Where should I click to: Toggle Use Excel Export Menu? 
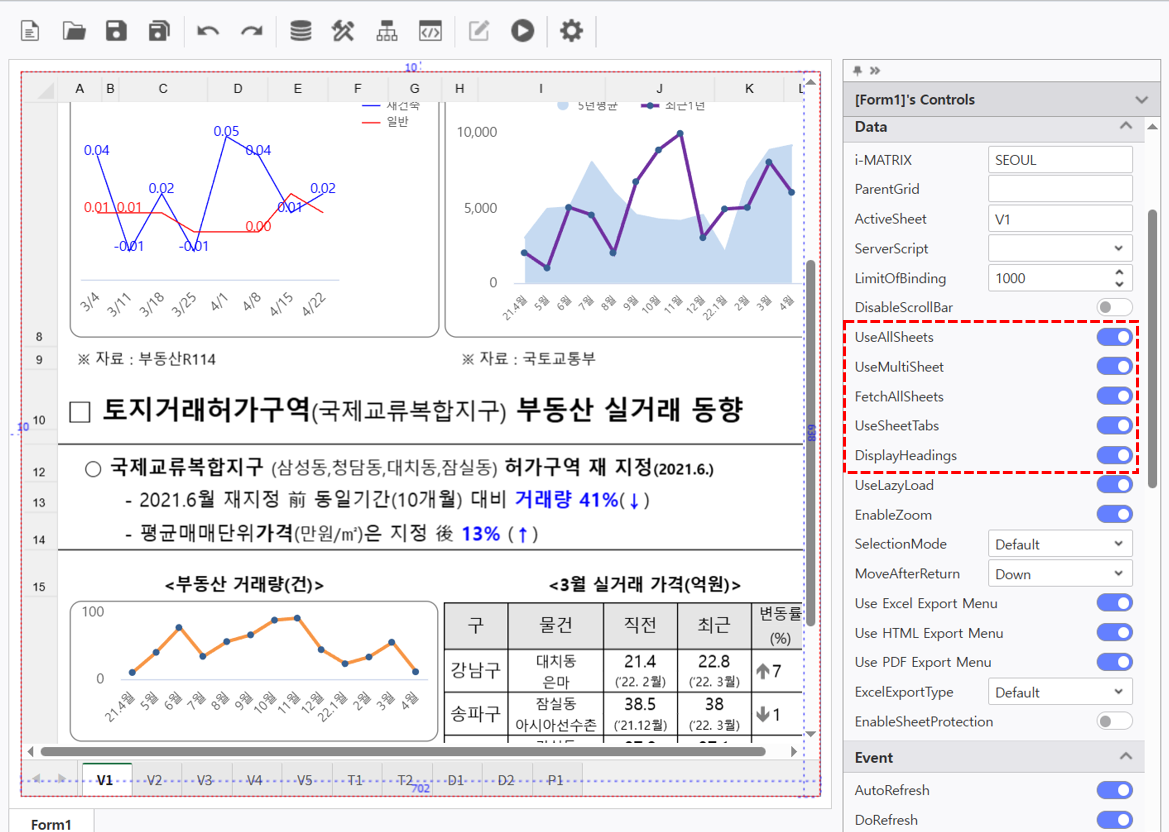[x=1115, y=603]
